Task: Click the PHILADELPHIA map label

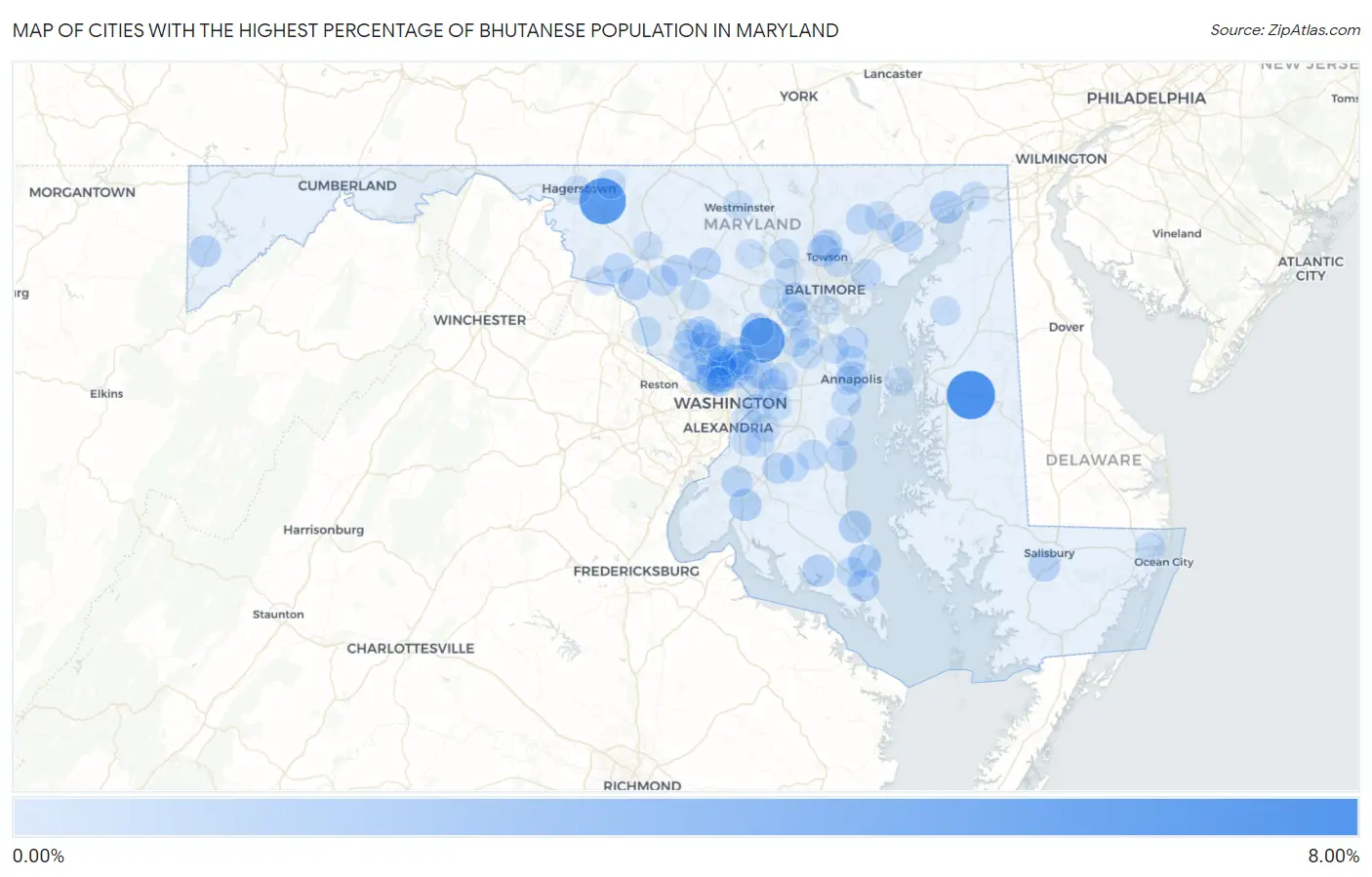Action: pyautogui.click(x=1146, y=98)
